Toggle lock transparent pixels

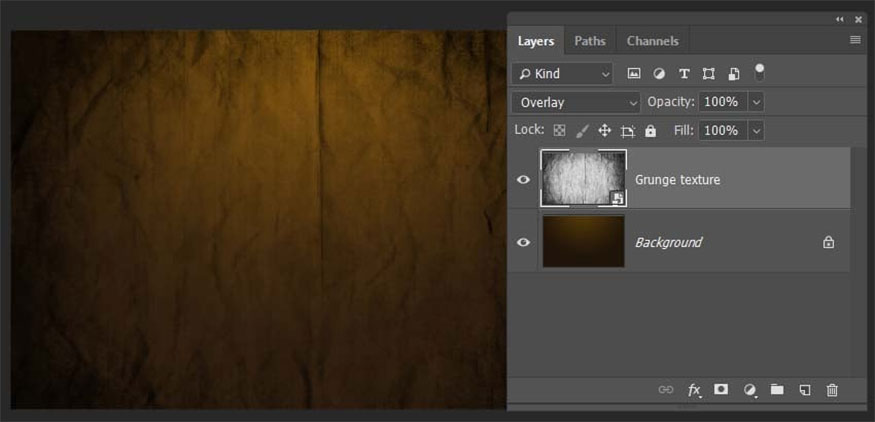point(559,131)
